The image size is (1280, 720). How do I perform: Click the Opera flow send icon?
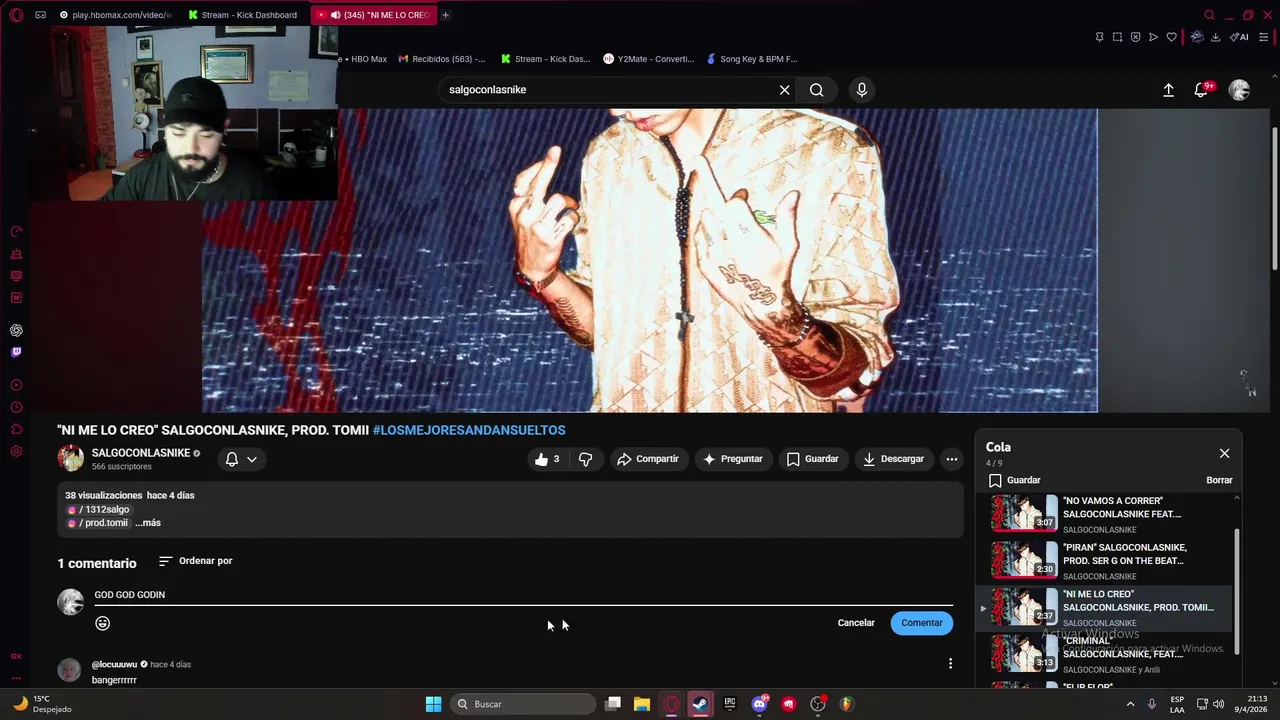coord(1153,37)
